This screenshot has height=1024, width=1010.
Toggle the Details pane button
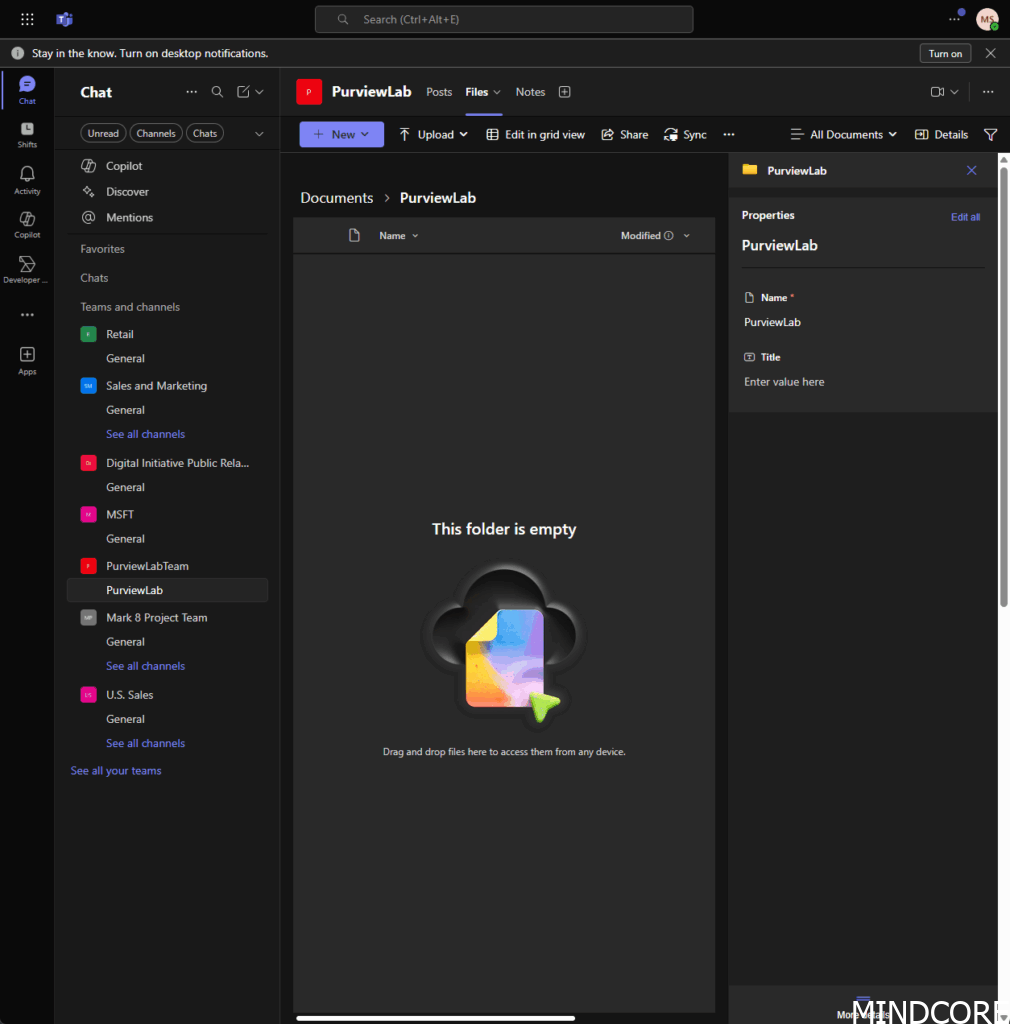click(x=941, y=135)
